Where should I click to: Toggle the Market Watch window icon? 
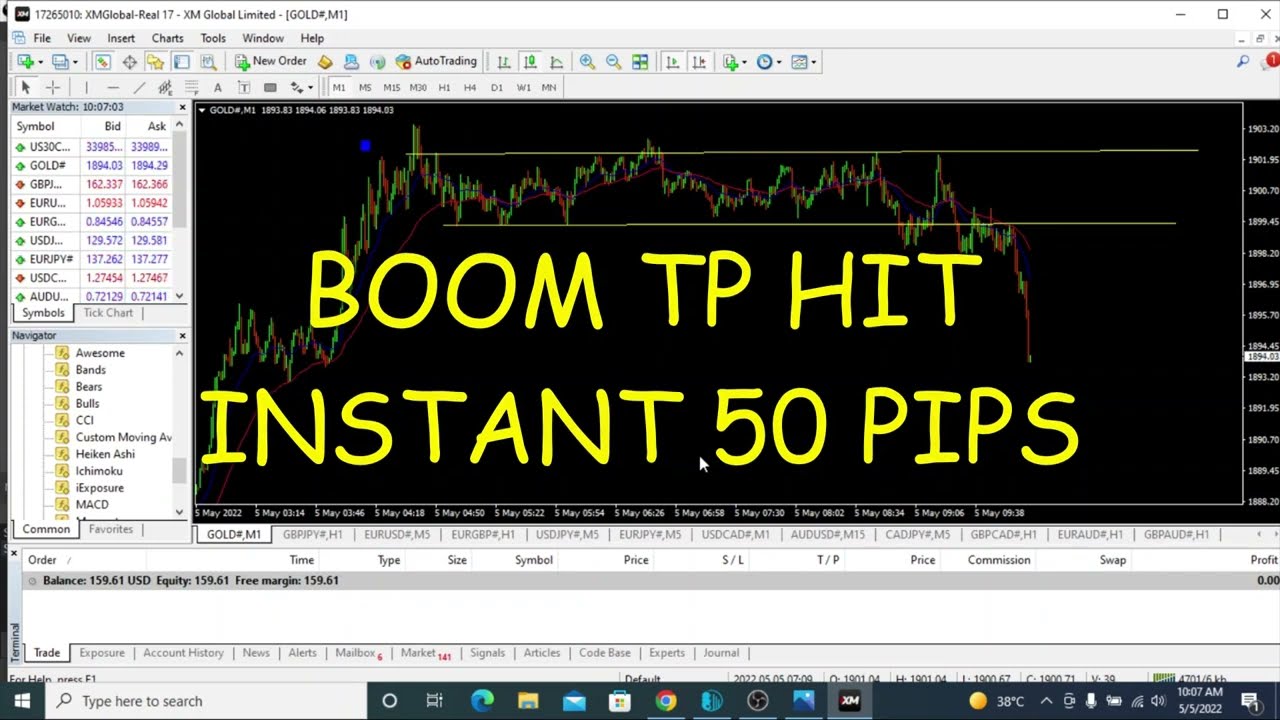click(103, 62)
